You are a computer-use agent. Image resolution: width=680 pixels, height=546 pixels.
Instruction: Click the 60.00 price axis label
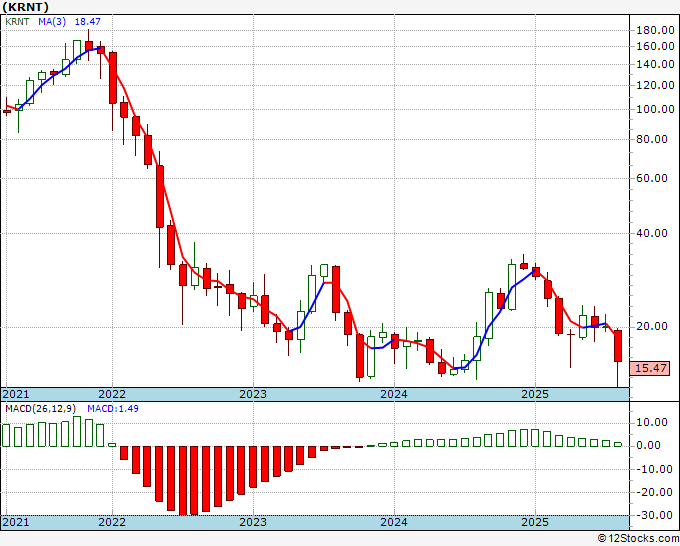pos(652,178)
